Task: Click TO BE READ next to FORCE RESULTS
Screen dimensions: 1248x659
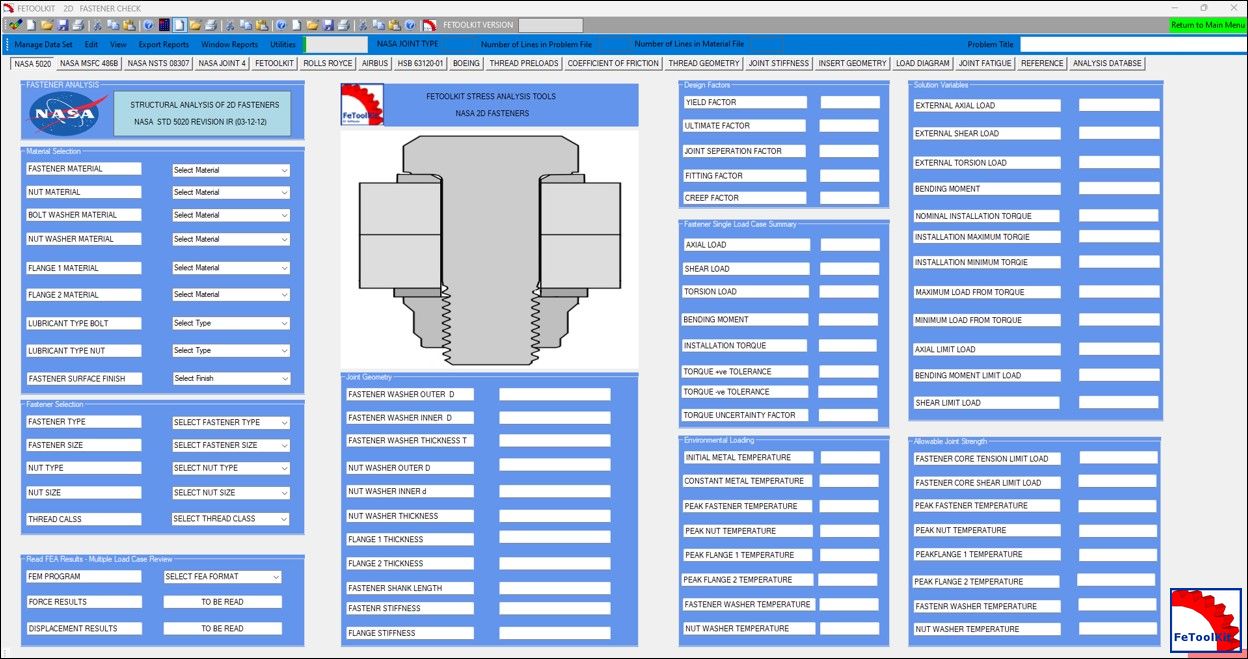Action: click(x=222, y=602)
